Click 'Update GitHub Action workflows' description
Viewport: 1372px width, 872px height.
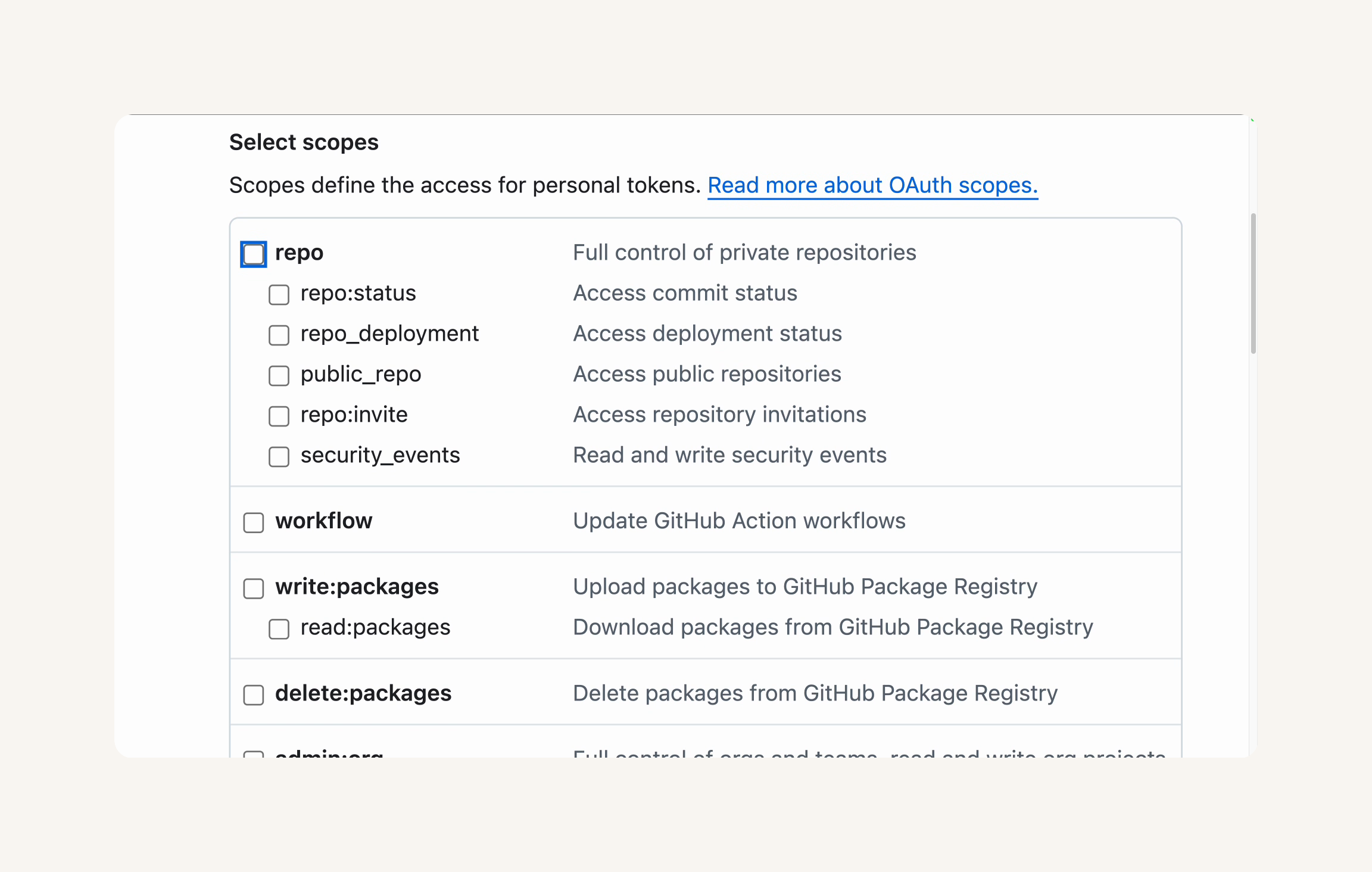tap(739, 521)
